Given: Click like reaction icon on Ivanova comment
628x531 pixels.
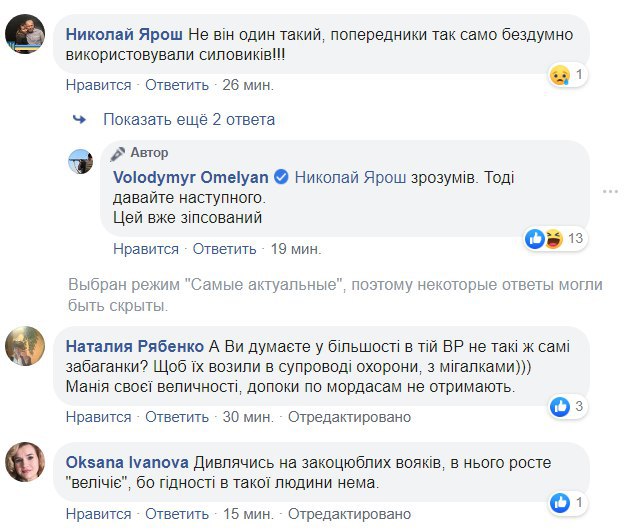Looking at the screenshot, I should click(561, 501).
